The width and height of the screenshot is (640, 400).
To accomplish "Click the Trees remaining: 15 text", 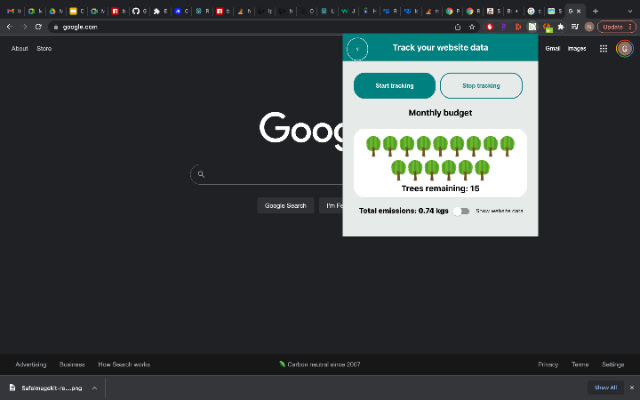I will [x=440, y=189].
